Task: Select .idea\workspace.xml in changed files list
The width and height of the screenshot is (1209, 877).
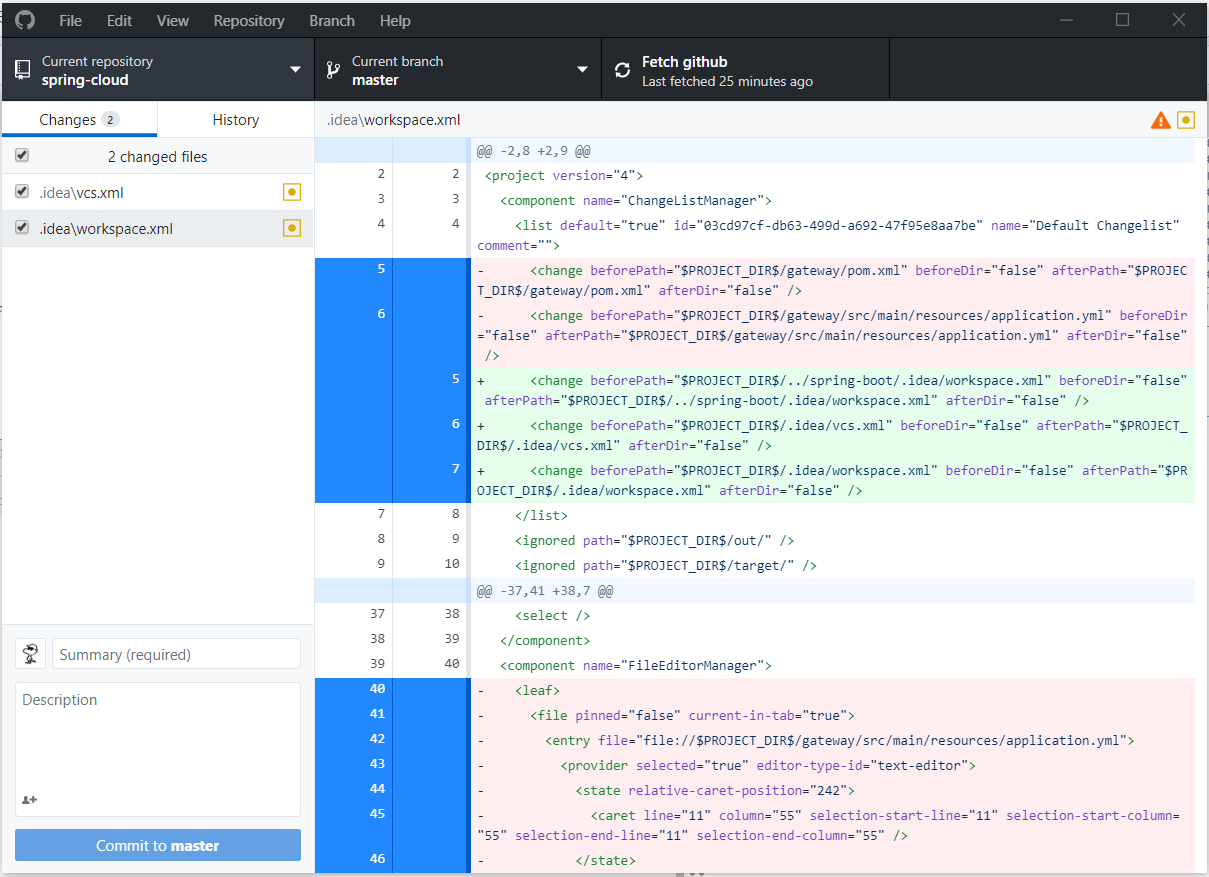Action: 158,228
